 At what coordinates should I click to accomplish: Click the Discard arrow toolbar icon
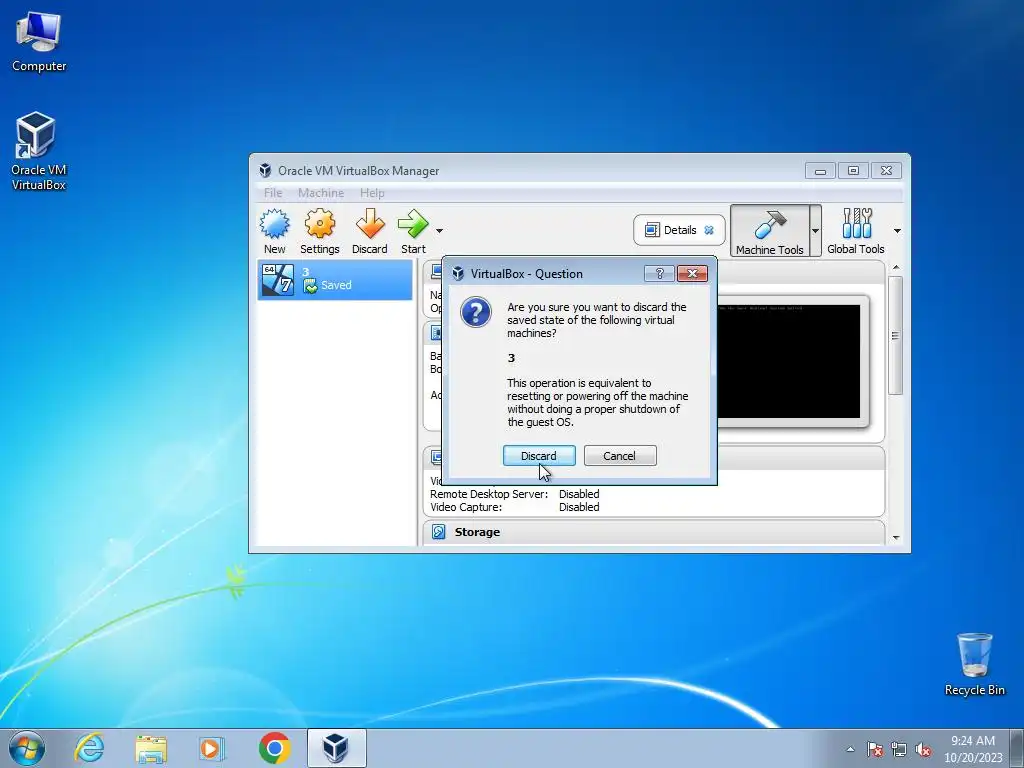[370, 231]
